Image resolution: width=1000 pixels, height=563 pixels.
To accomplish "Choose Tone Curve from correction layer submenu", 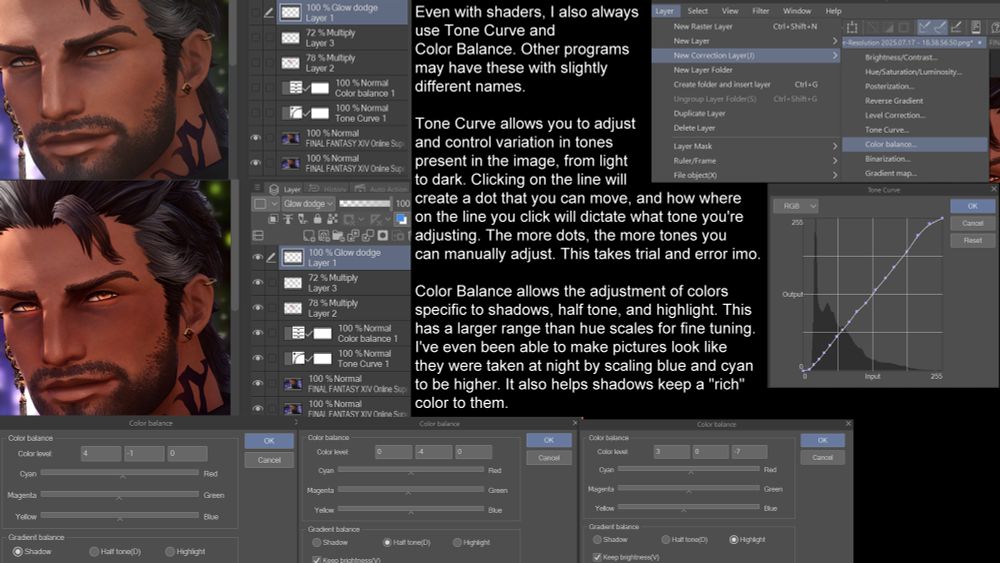I will [887, 130].
